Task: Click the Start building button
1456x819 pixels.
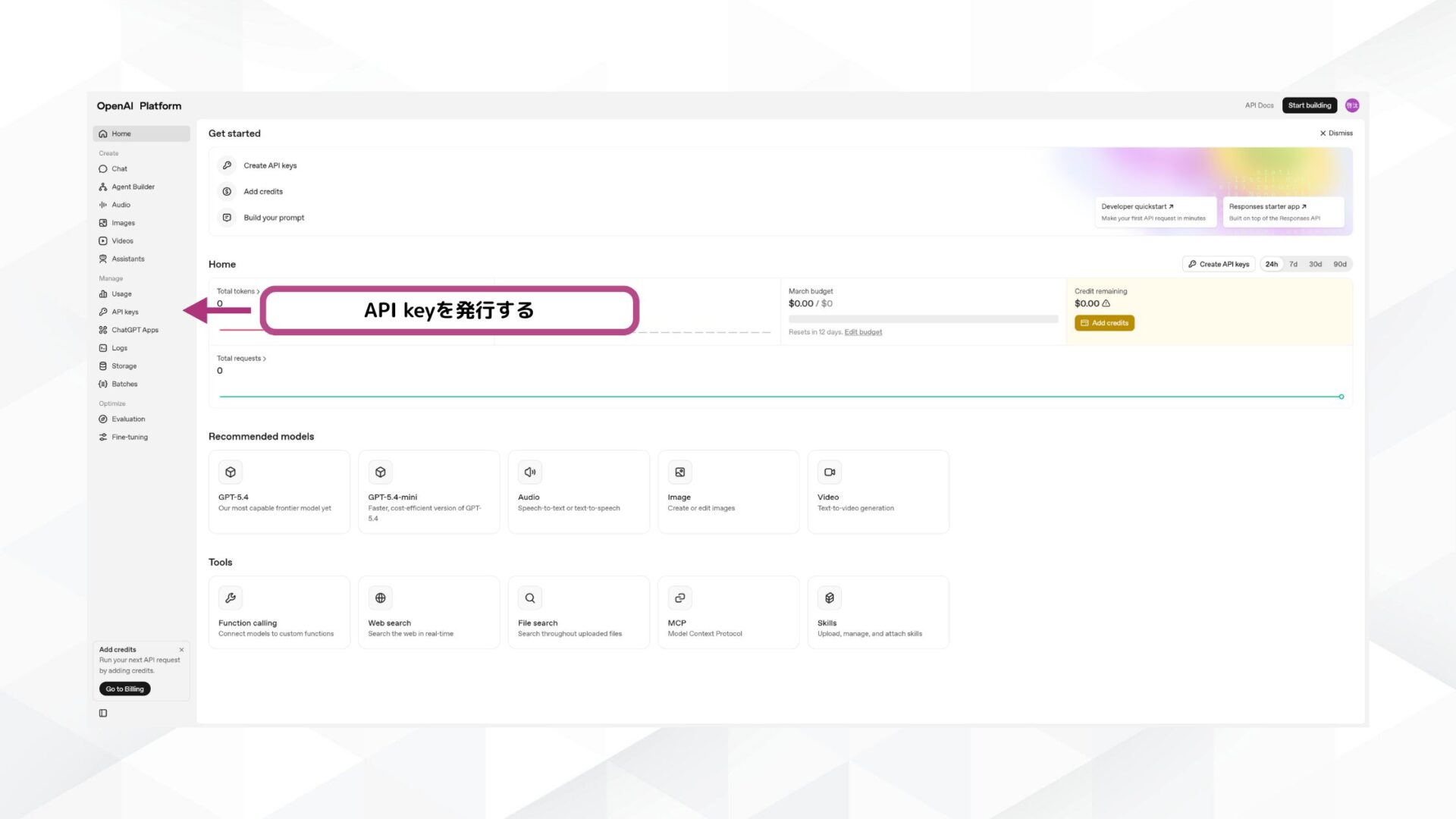Action: [x=1309, y=105]
